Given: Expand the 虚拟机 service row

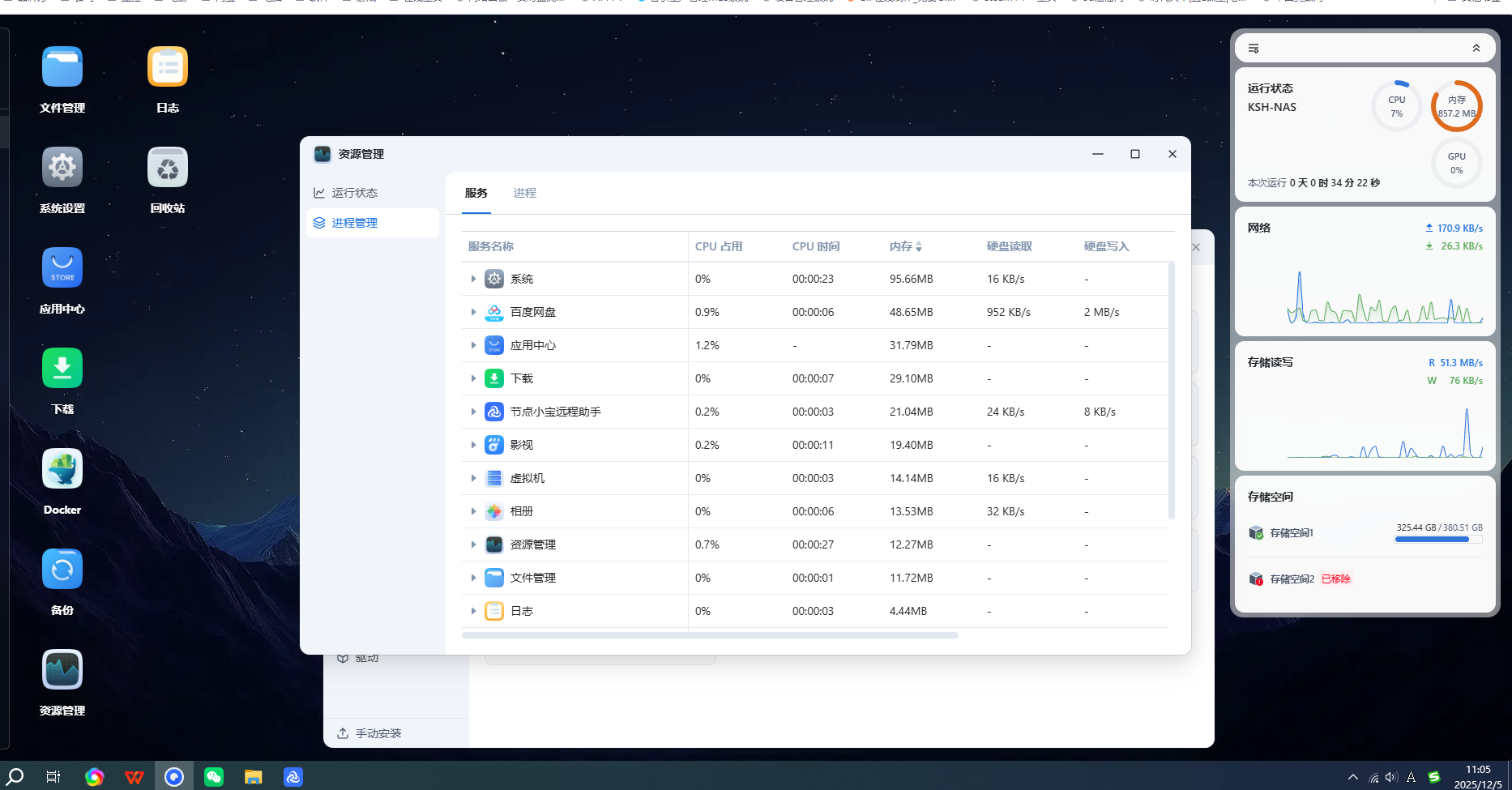Looking at the screenshot, I should click(x=473, y=478).
